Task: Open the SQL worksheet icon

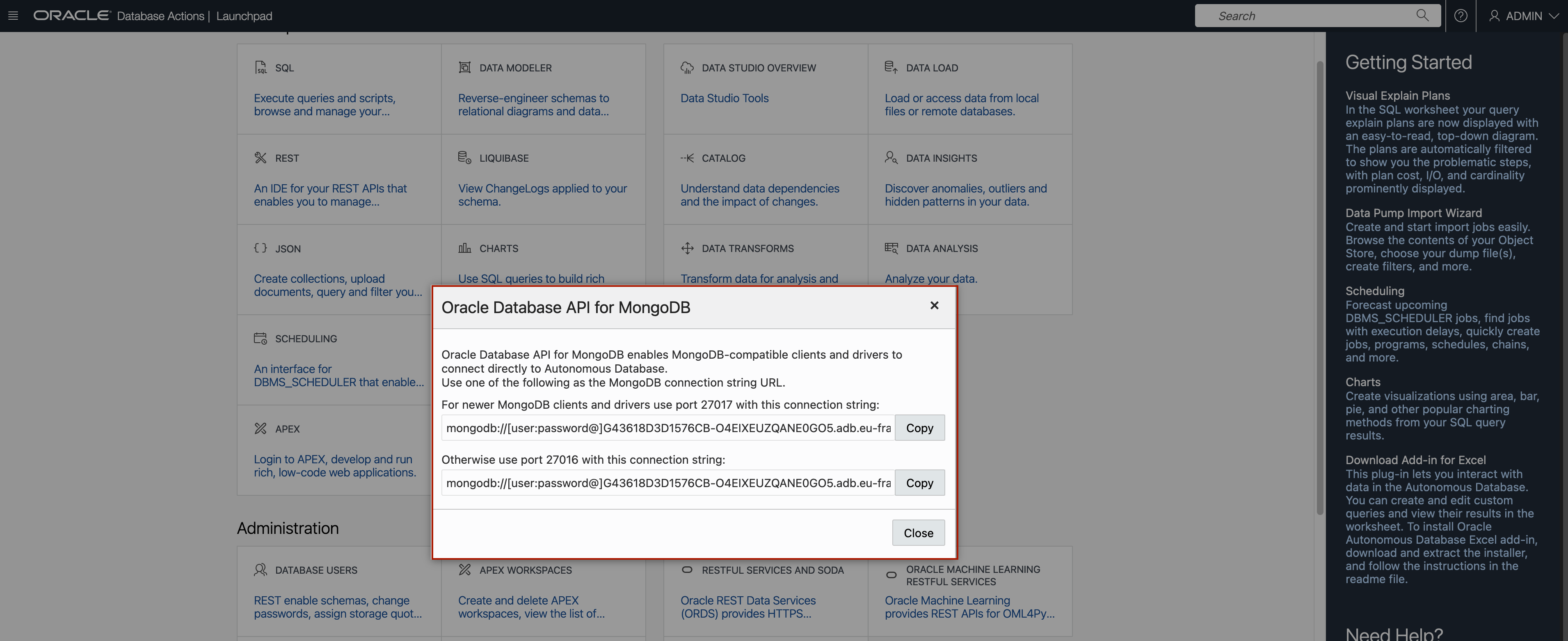Action: pyautogui.click(x=261, y=67)
